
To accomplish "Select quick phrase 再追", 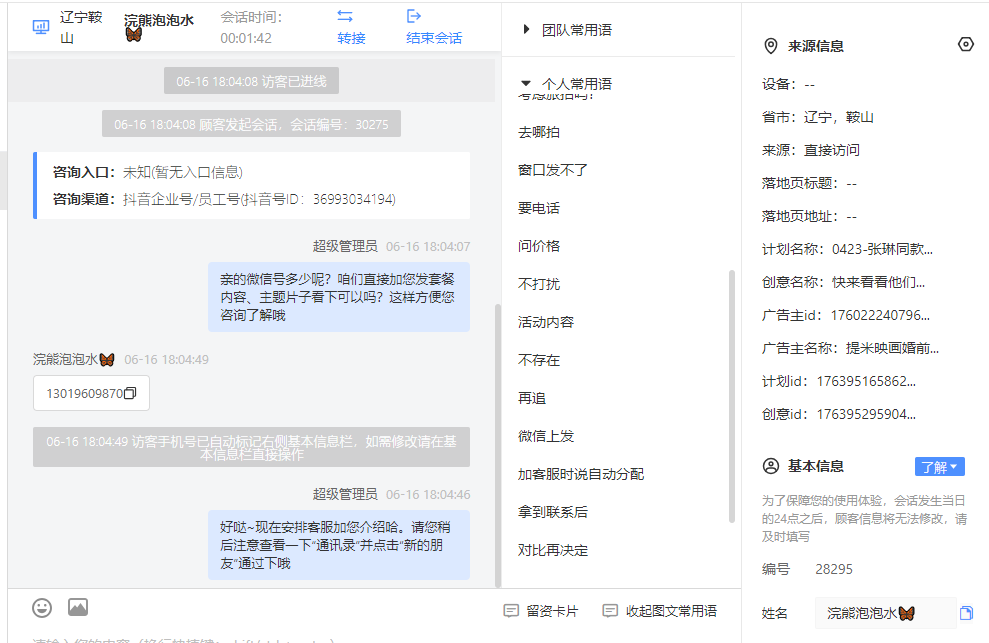I will point(532,398).
